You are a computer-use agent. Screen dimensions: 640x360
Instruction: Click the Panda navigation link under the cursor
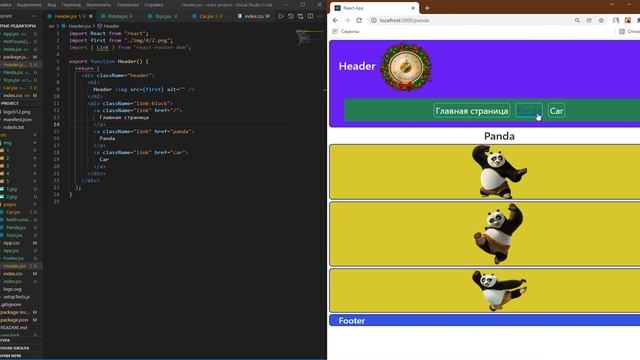[x=529, y=111]
